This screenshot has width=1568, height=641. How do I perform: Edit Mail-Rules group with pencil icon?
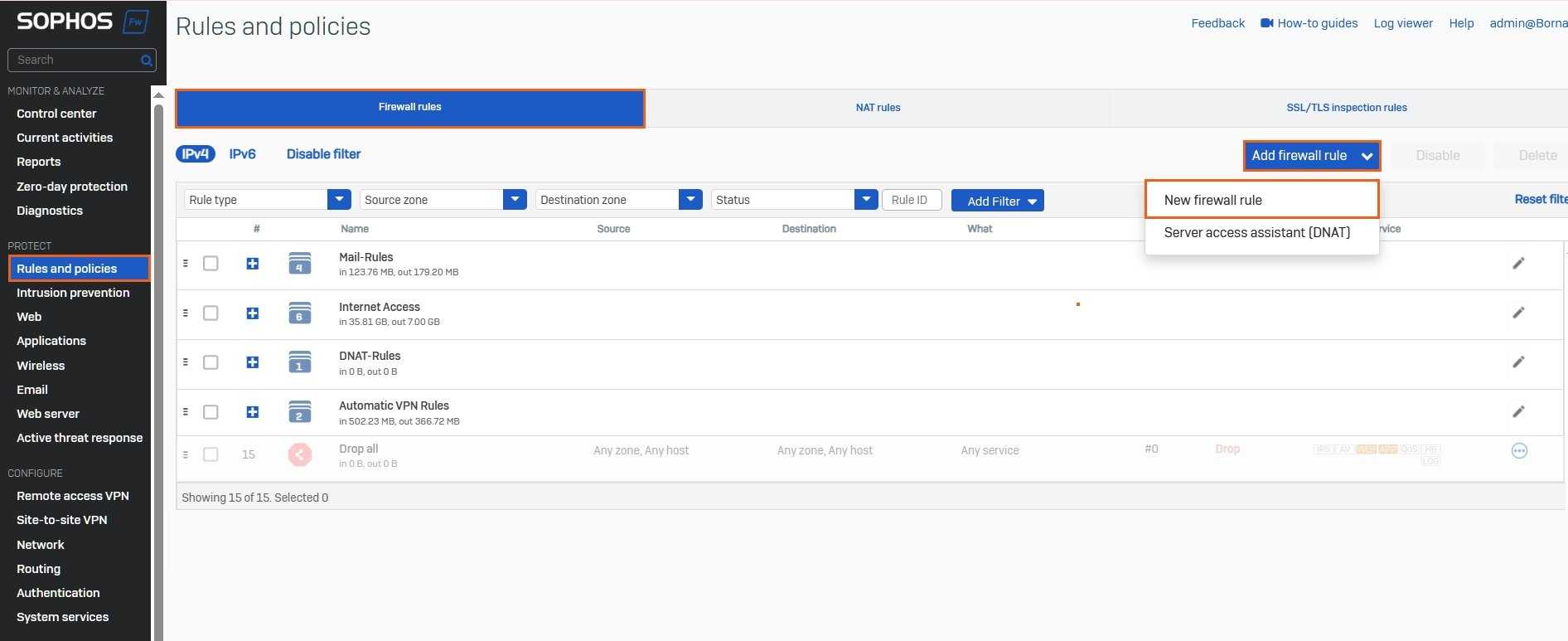(x=1518, y=263)
